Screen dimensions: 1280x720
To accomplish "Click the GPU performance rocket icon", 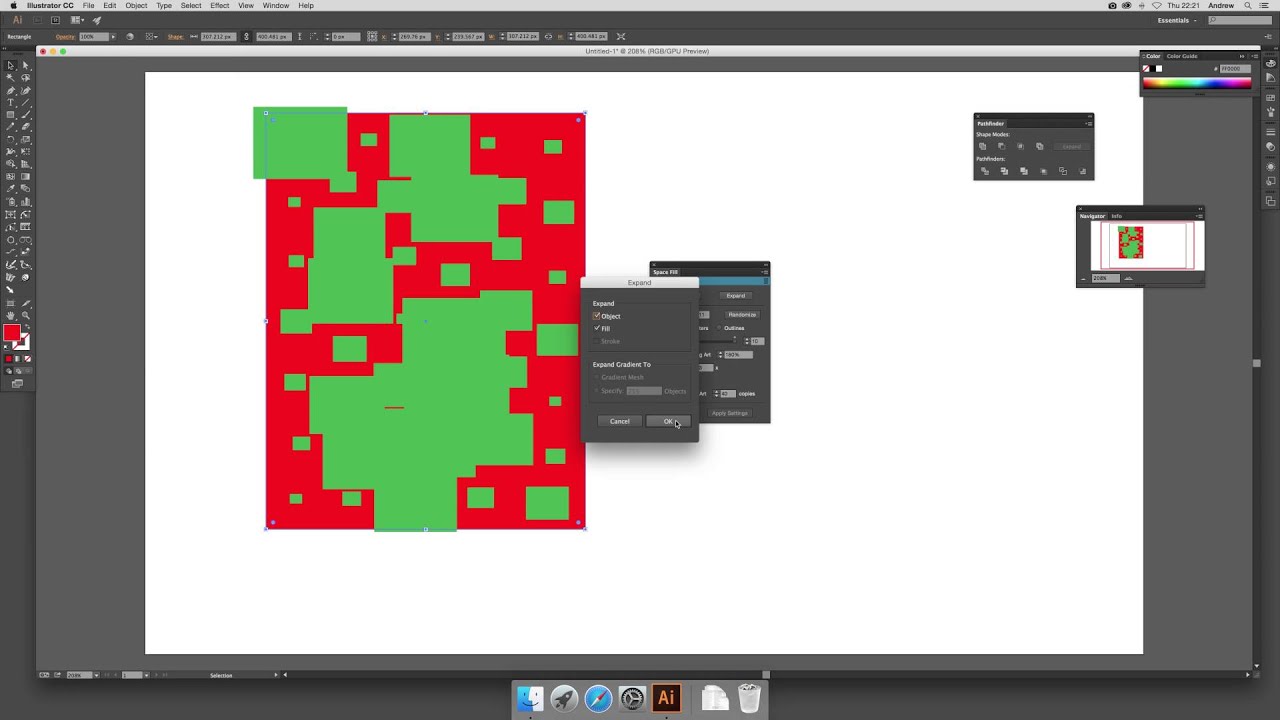I will 97,20.
